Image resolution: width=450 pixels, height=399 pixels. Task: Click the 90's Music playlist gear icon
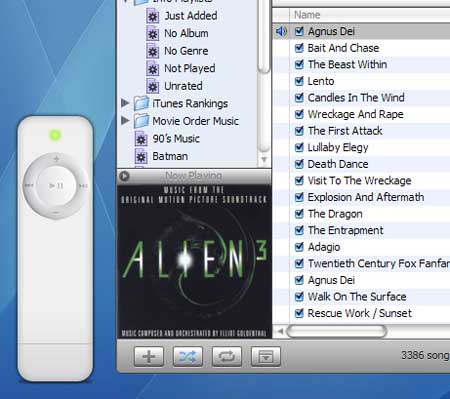(141, 139)
